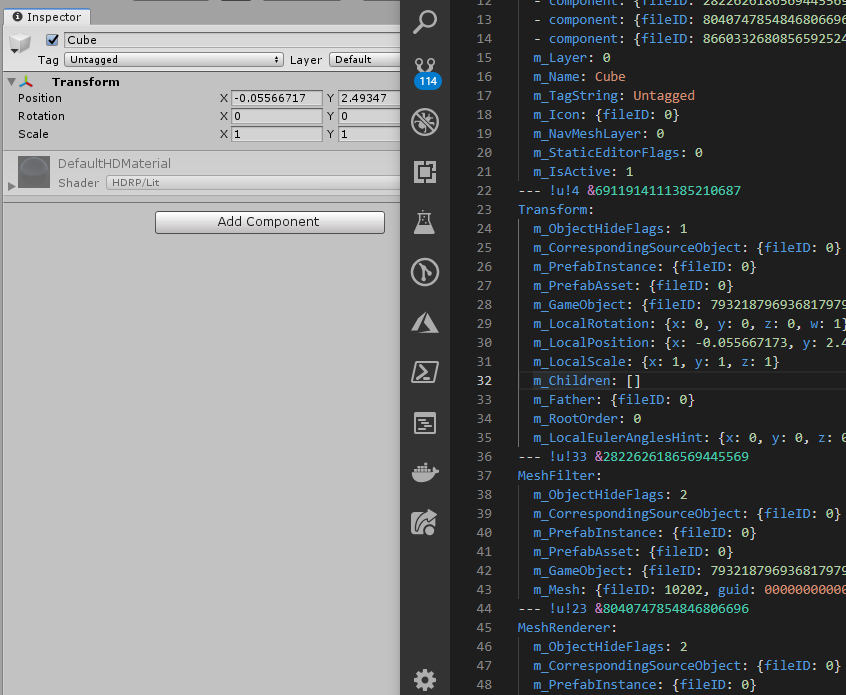Image resolution: width=846 pixels, height=695 pixels.
Task: Open the Live Share icon
Action: 425,522
